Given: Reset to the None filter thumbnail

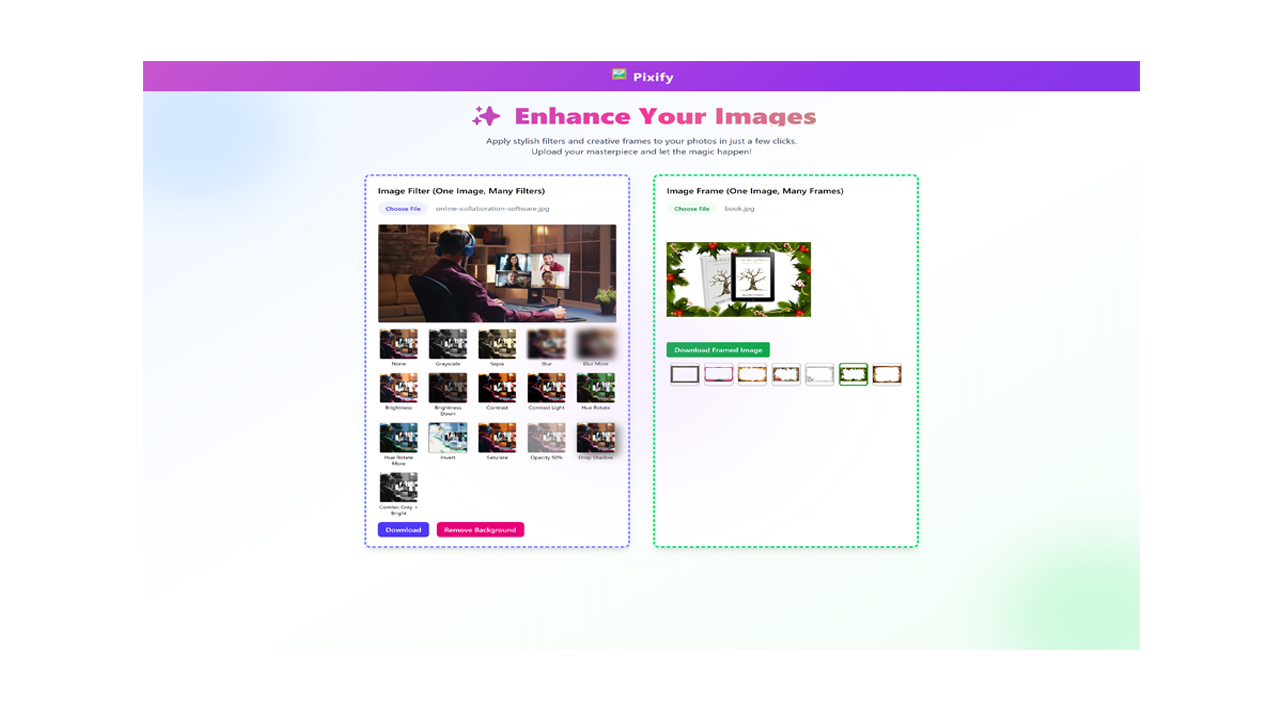Looking at the screenshot, I should 398,344.
